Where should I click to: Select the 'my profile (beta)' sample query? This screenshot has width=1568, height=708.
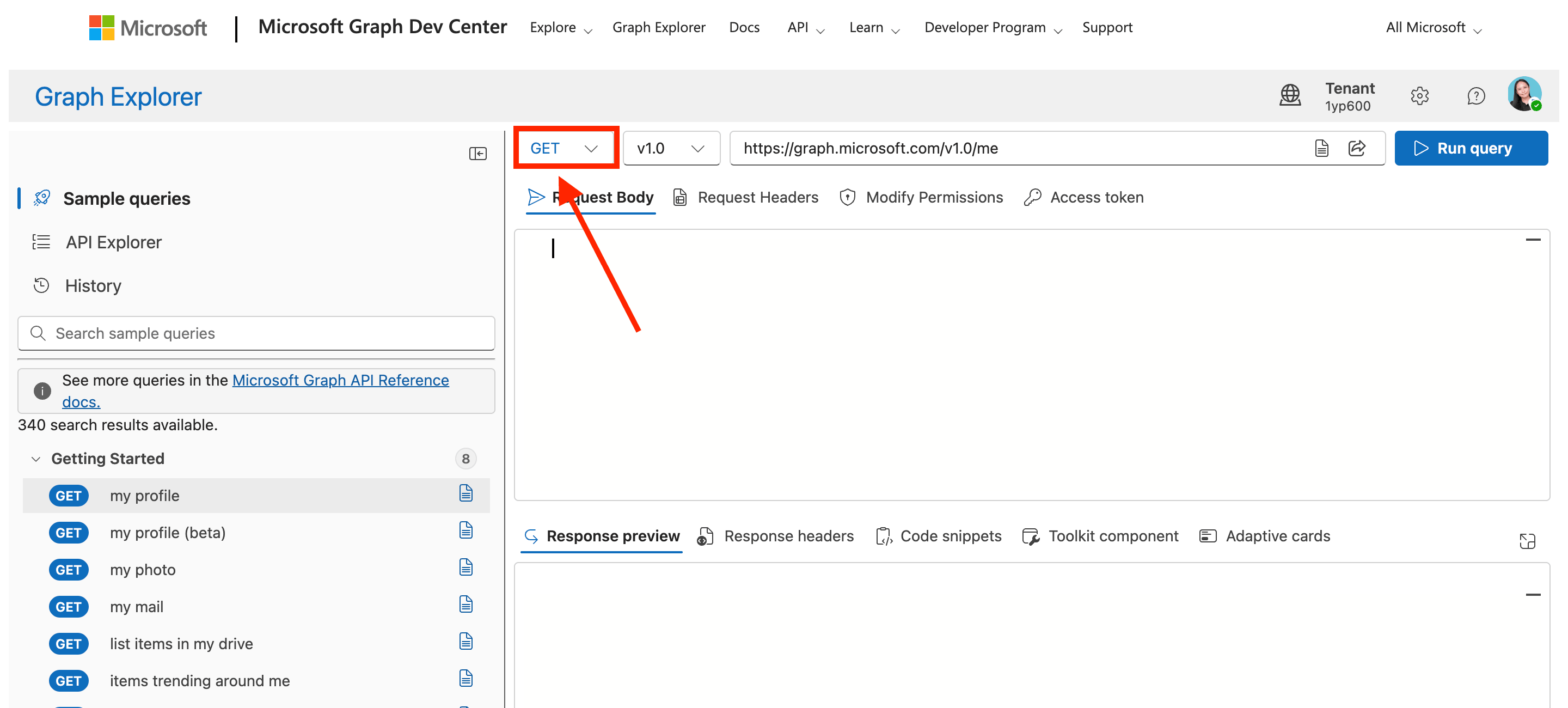tap(256, 533)
